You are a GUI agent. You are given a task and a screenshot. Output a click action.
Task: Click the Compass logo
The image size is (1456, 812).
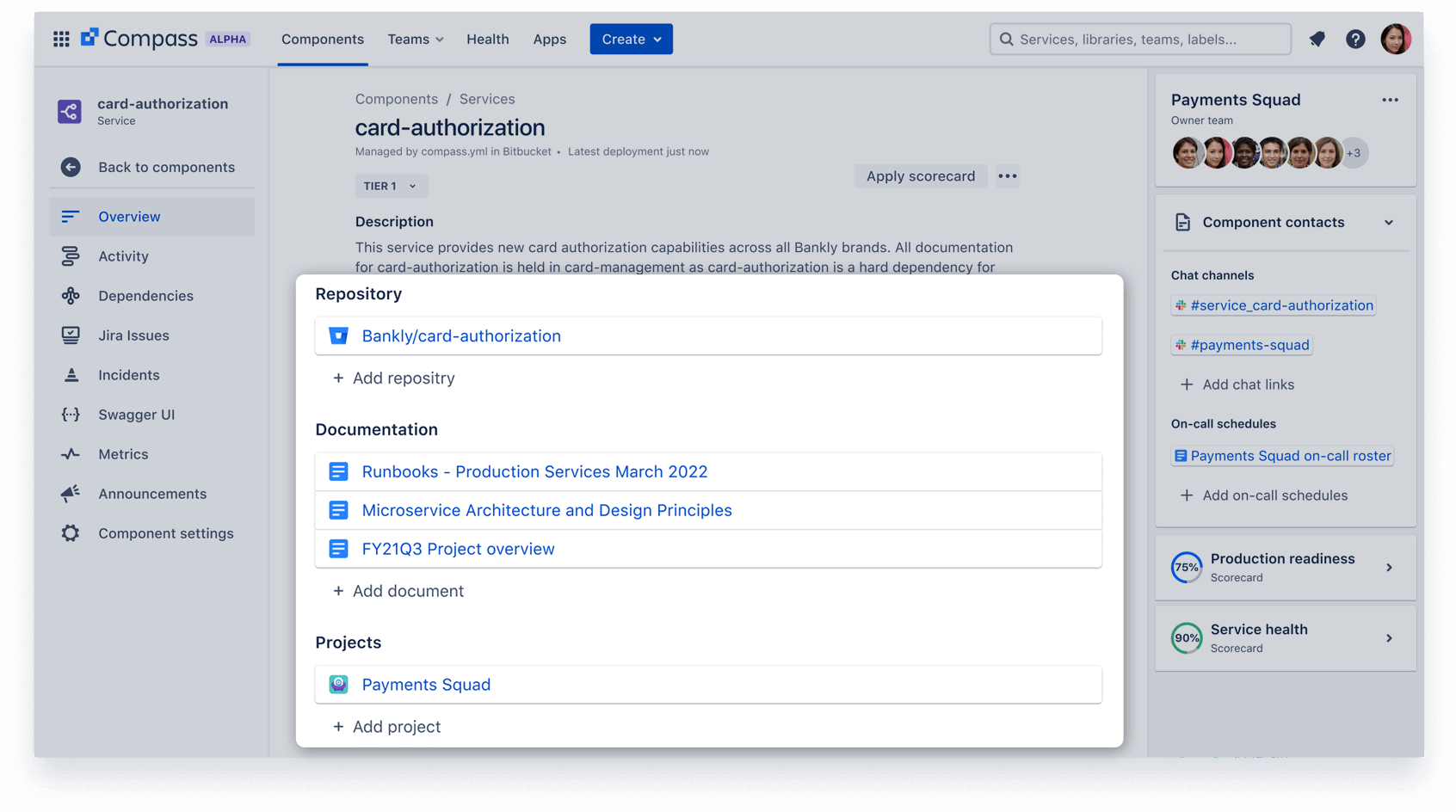139,39
